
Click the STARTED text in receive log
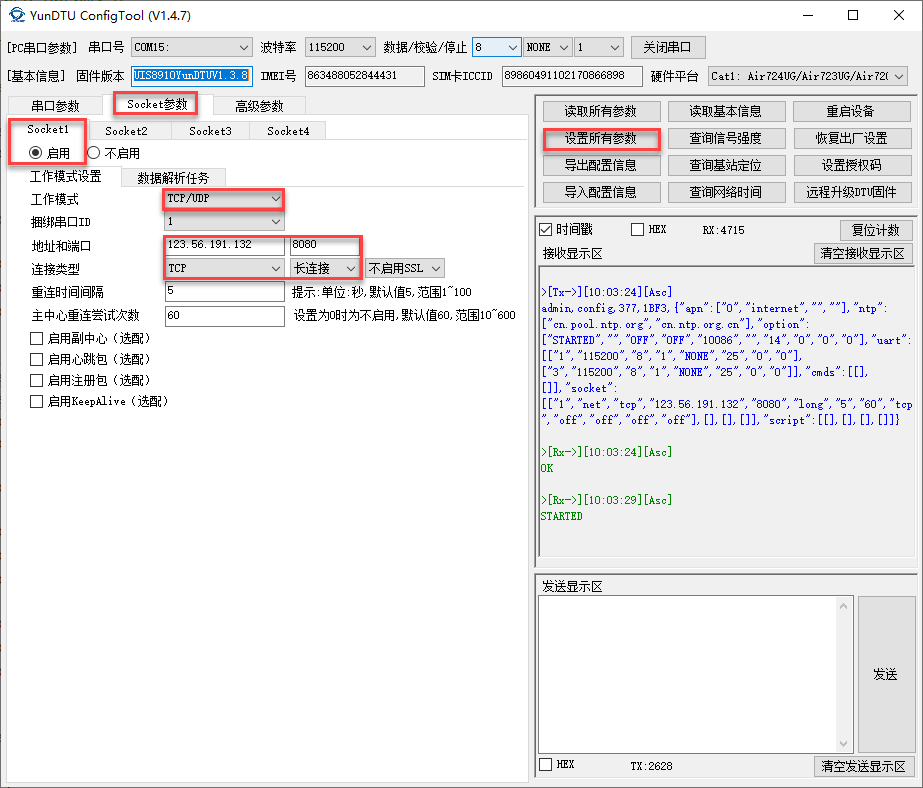click(562, 516)
